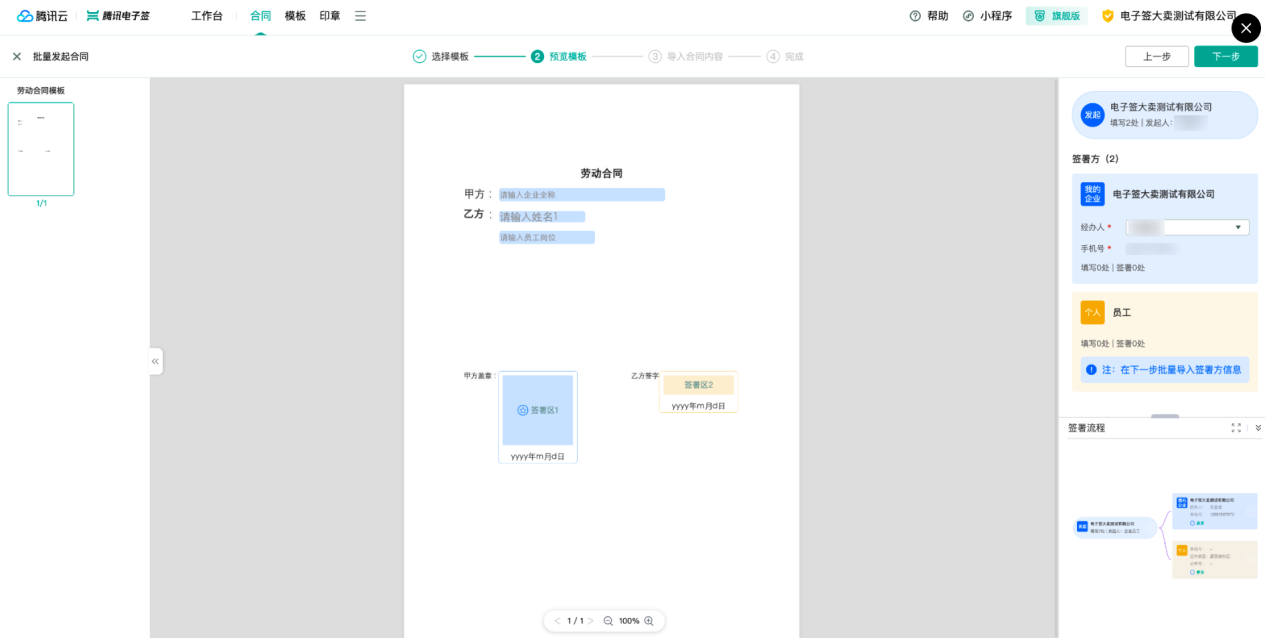Click the 签署方（2）heading
The height and width of the screenshot is (638, 1265).
[1095, 158]
